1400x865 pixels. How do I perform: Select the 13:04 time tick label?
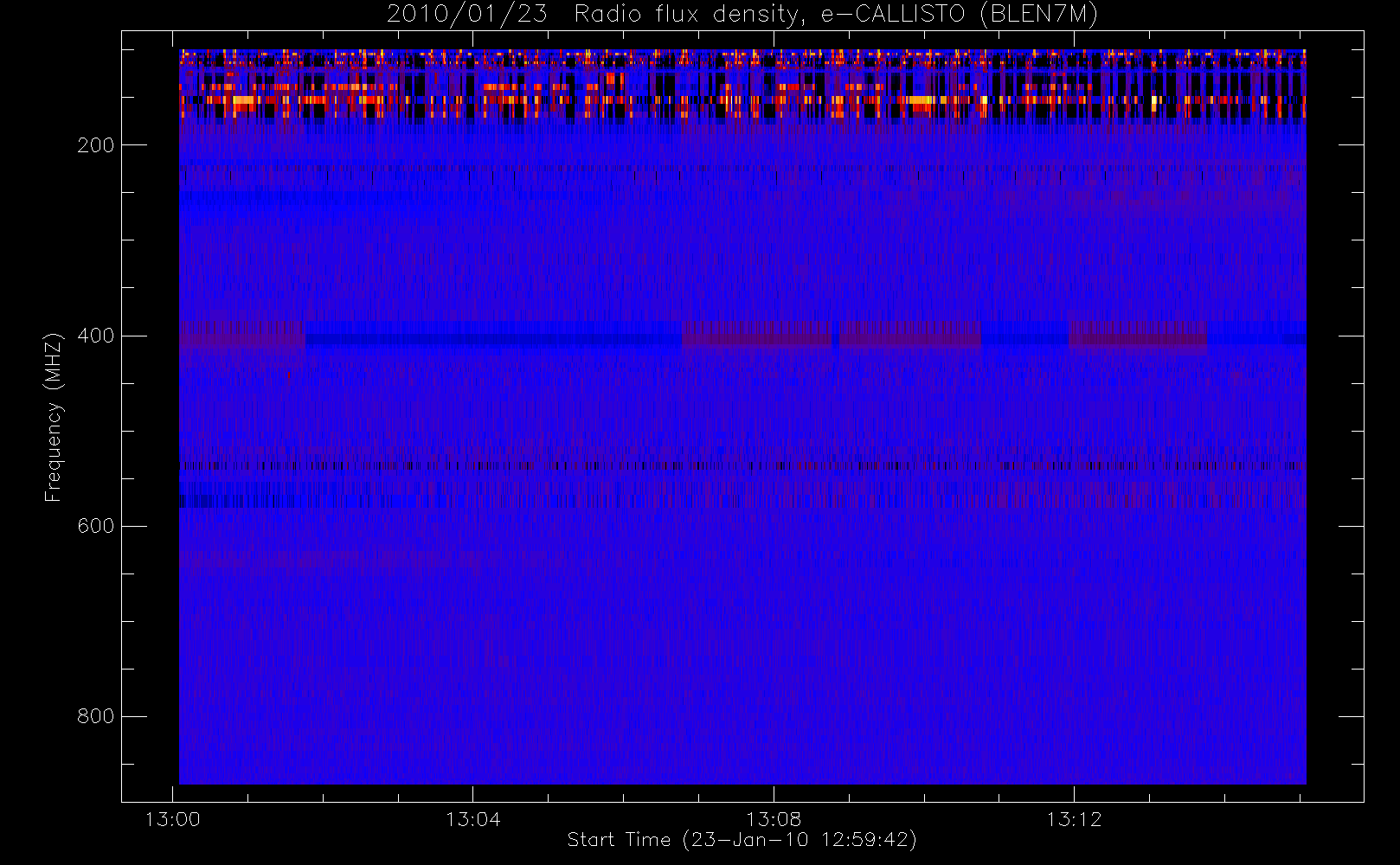tap(472, 819)
